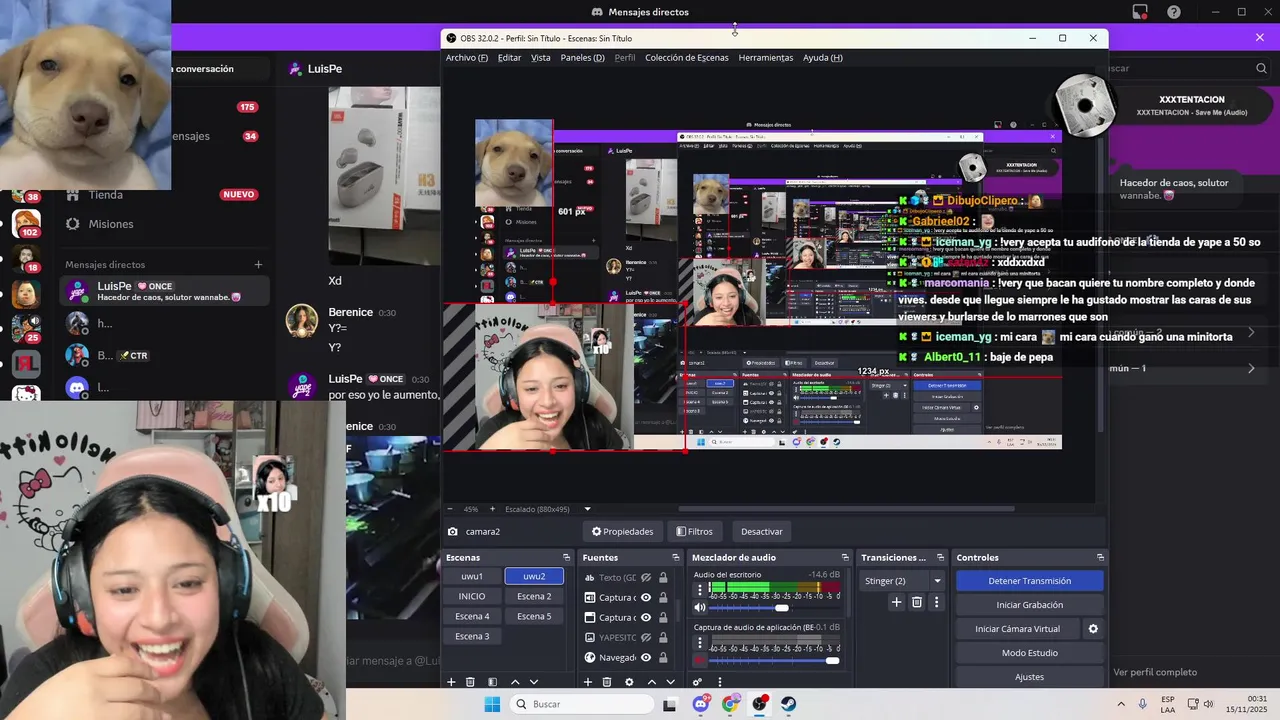Open OBS Ayuda menu

point(823,58)
